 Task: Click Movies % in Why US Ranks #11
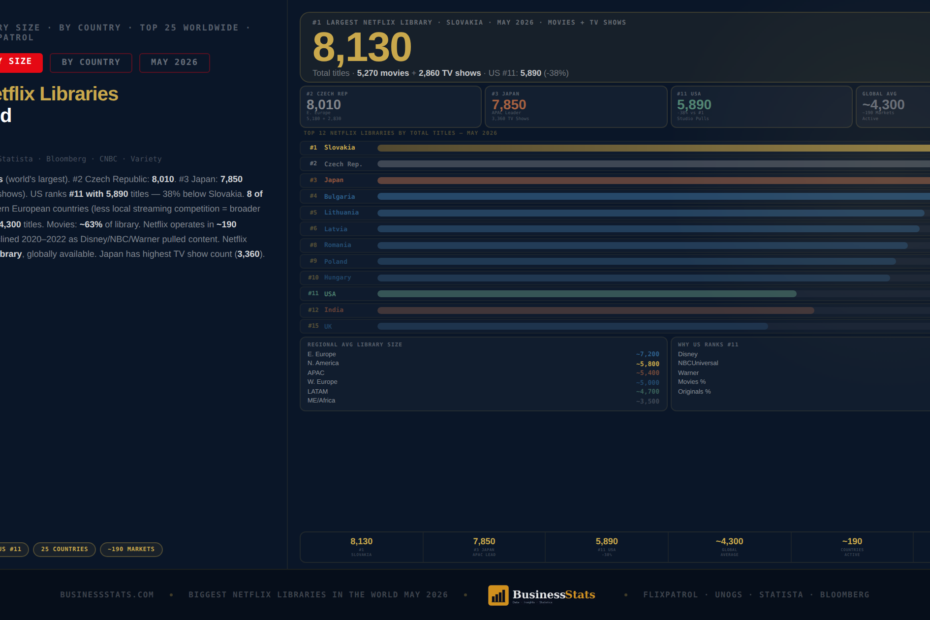(x=692, y=382)
